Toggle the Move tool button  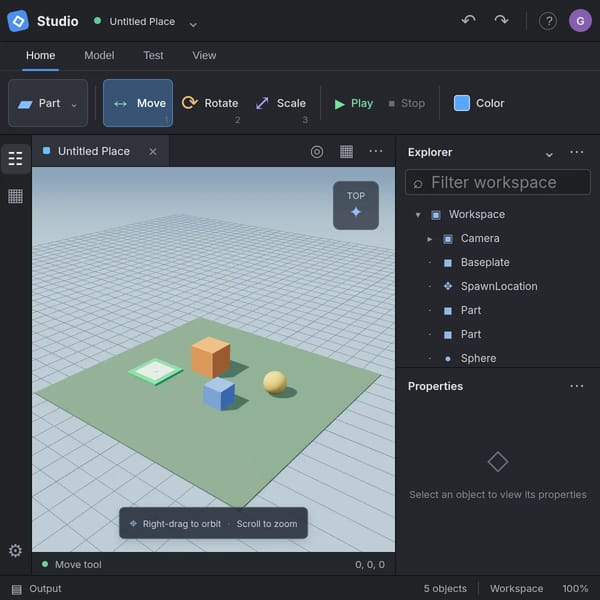pos(138,103)
